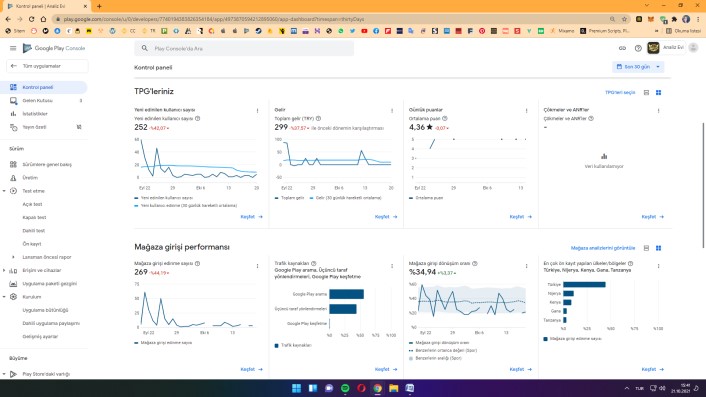The height and width of the screenshot is (397, 706).
Task: Open Sürümlere genel bakış menu item
Action: (47, 164)
